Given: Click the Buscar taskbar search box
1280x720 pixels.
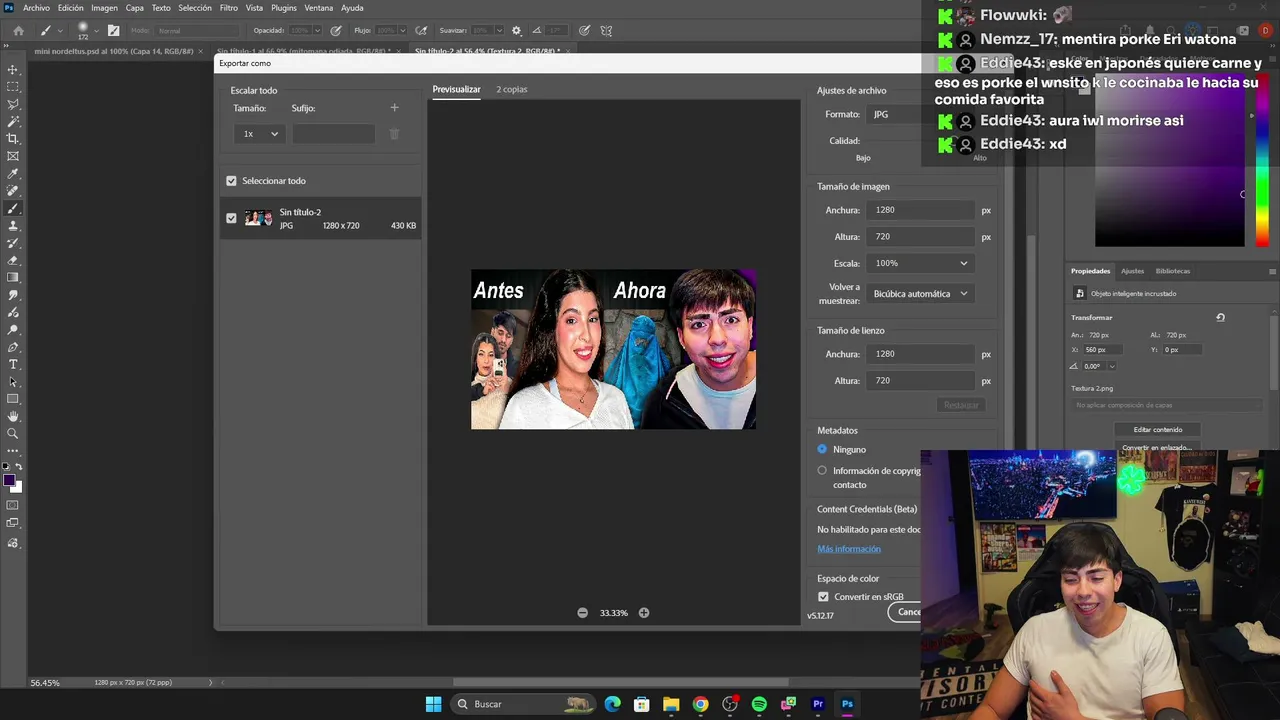Looking at the screenshot, I should (522, 704).
